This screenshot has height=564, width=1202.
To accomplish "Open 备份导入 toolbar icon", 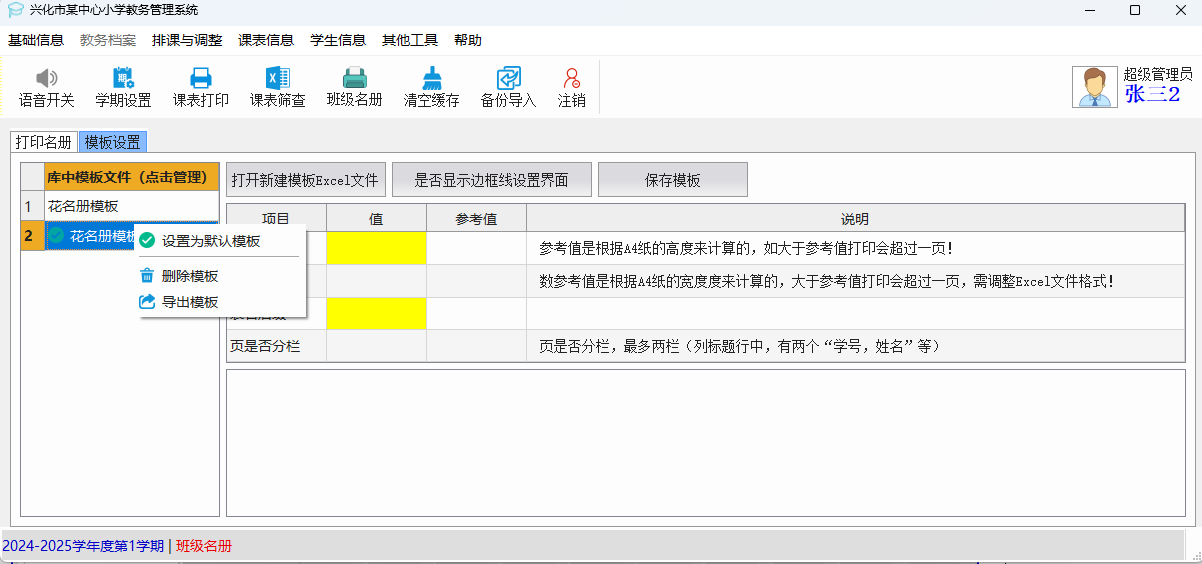I will (x=508, y=79).
